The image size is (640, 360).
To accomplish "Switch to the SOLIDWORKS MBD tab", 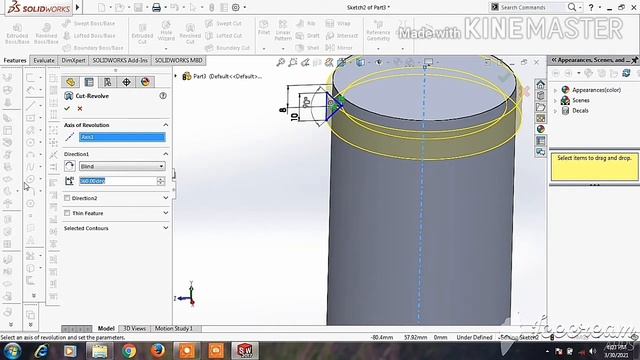I will pyautogui.click(x=178, y=60).
